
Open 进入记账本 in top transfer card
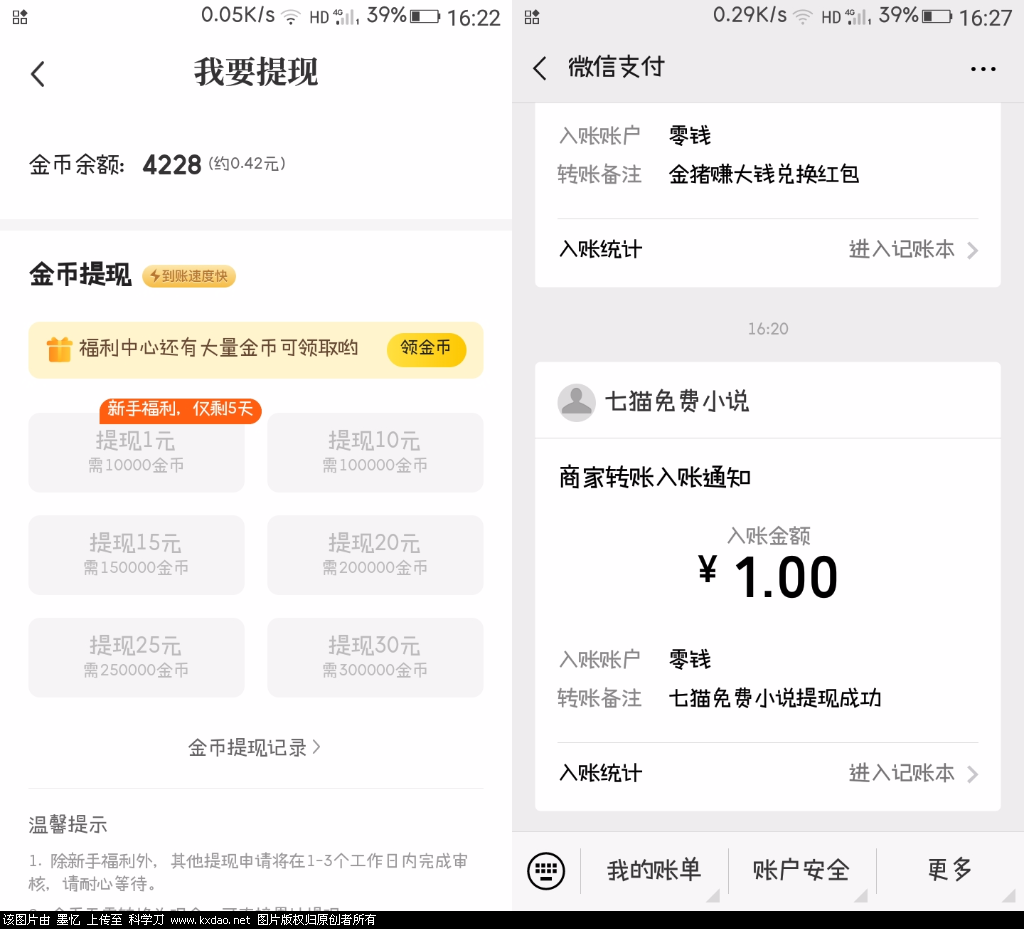pos(912,249)
